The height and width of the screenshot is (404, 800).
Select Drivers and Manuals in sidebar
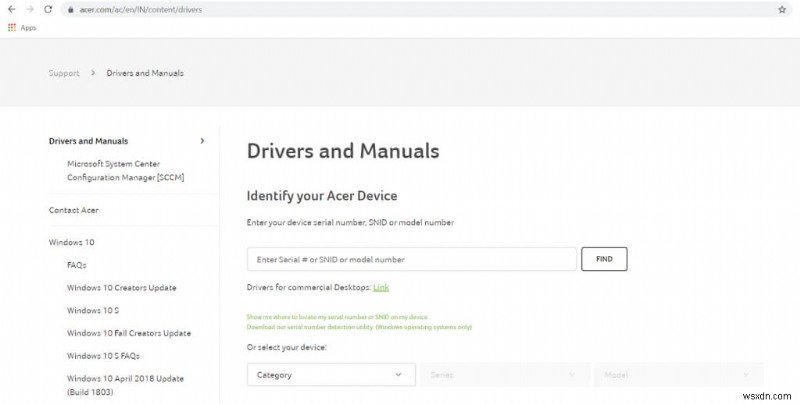point(88,141)
